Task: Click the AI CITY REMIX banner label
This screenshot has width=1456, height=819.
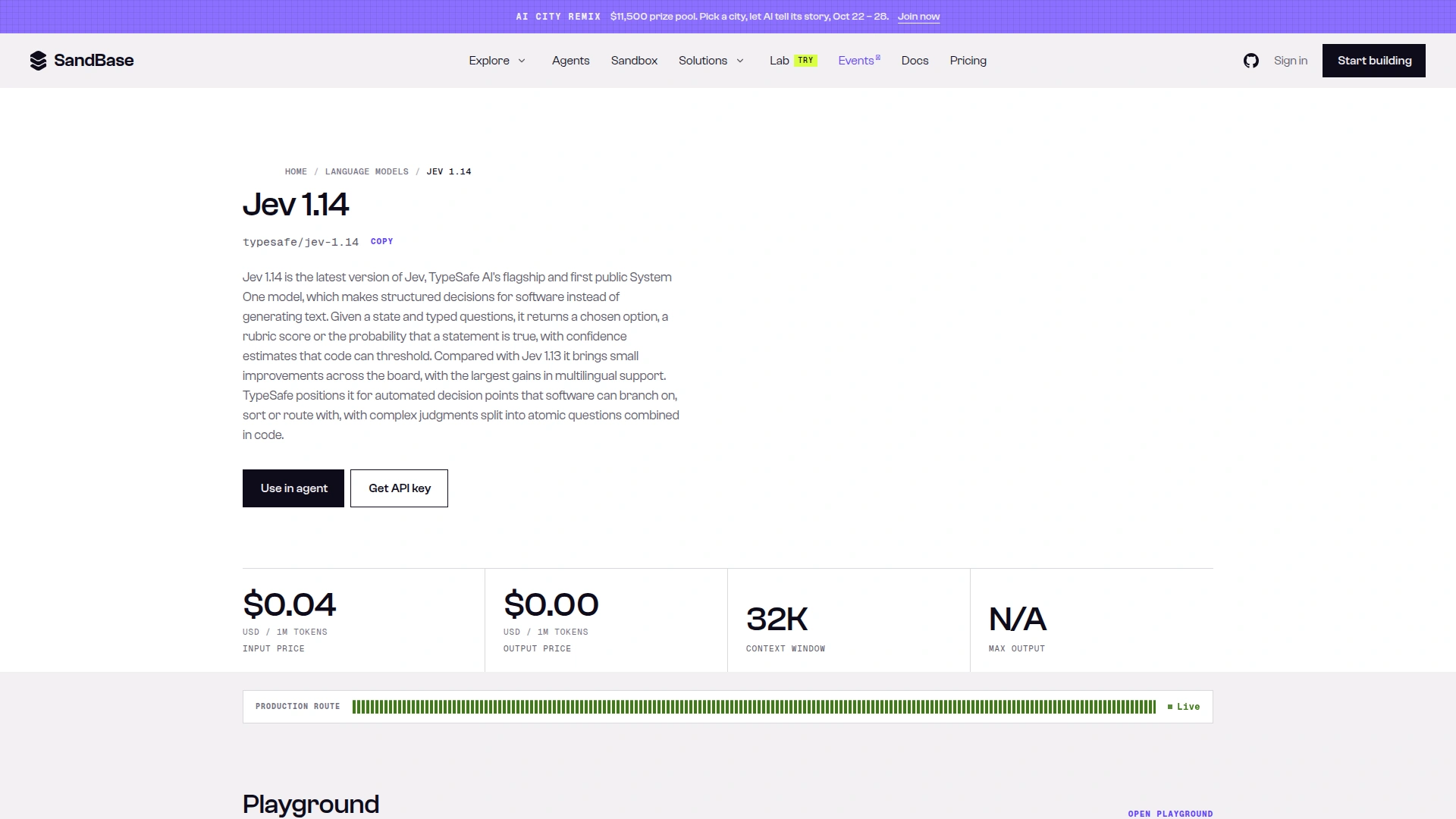Action: 558,17
